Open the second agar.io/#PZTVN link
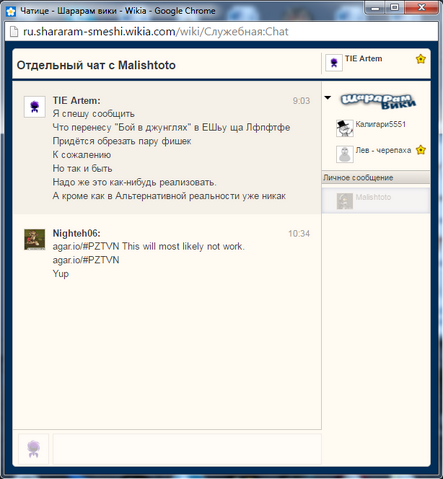Image resolution: width=443 pixels, height=479 pixels. [86, 260]
